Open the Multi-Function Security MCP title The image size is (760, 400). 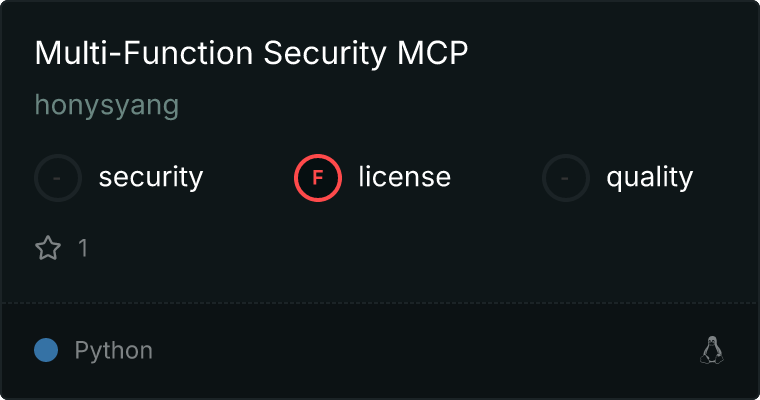251,54
